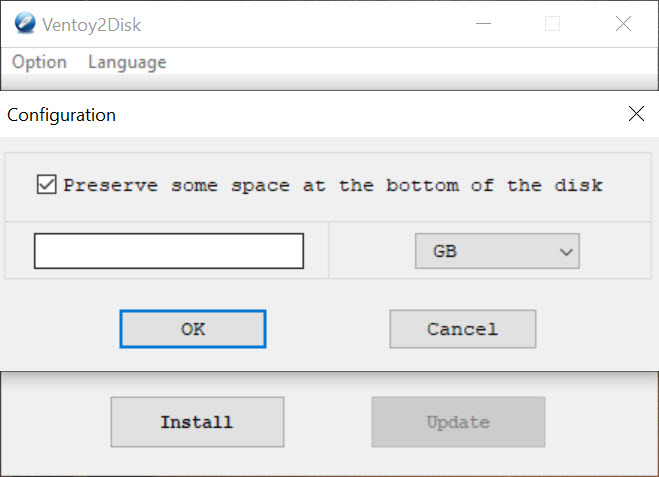Close the main Ventoy2Disk window
659x477 pixels.
pyautogui.click(x=623, y=24)
